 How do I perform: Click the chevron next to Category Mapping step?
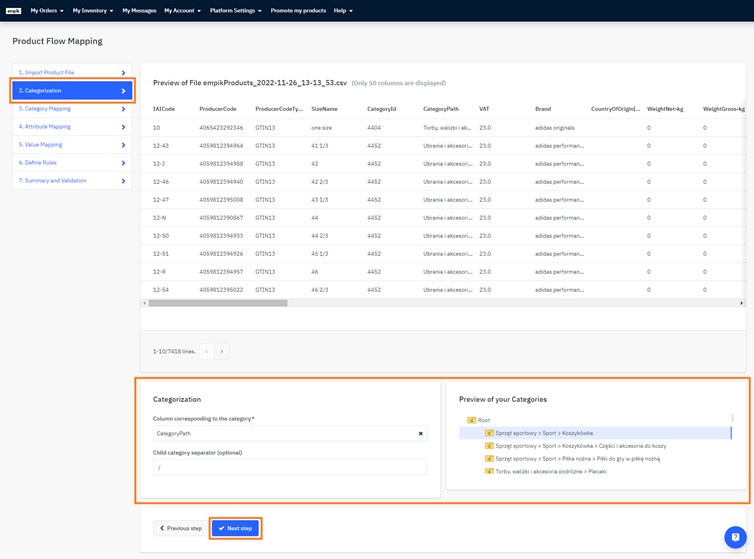click(123, 109)
